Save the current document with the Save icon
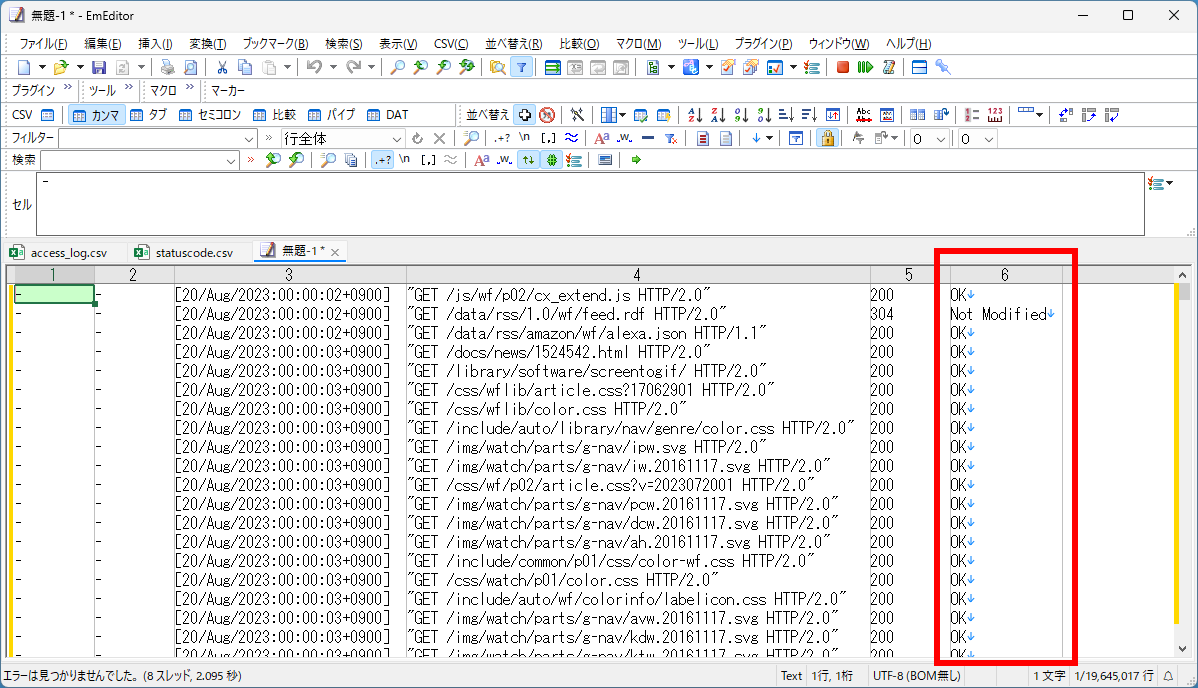 point(98,66)
